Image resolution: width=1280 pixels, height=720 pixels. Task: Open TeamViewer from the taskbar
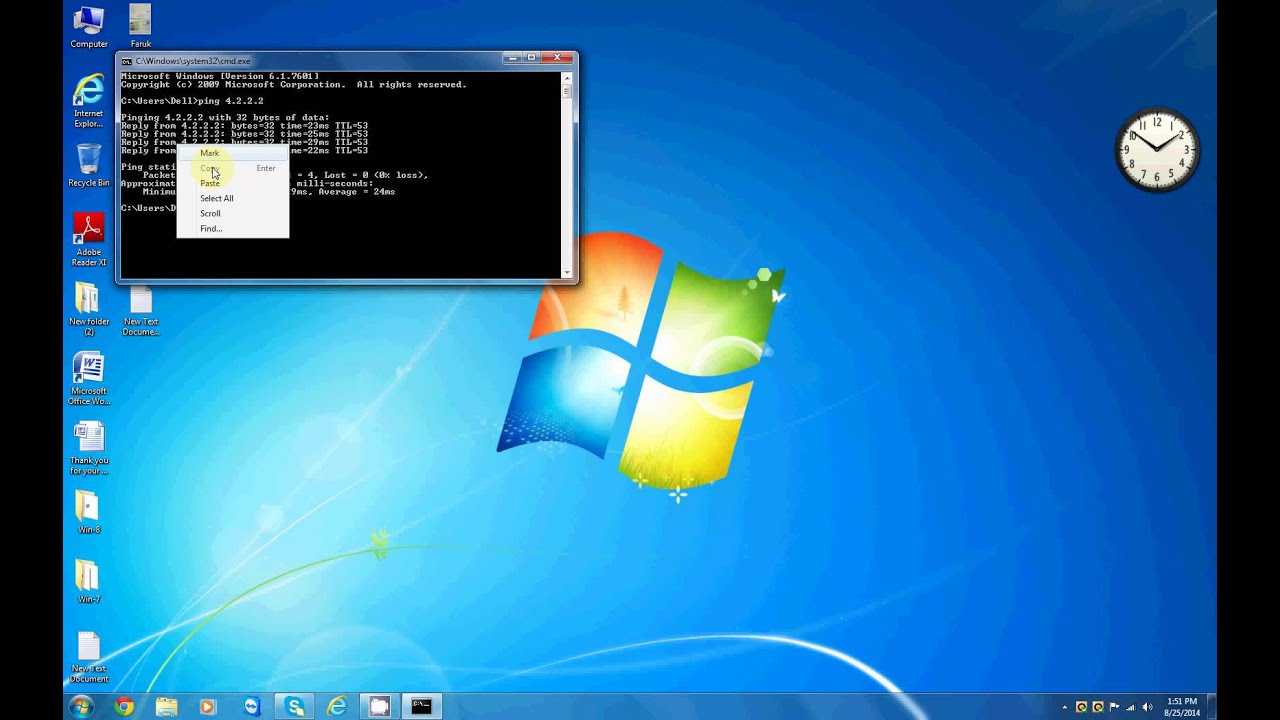point(252,707)
